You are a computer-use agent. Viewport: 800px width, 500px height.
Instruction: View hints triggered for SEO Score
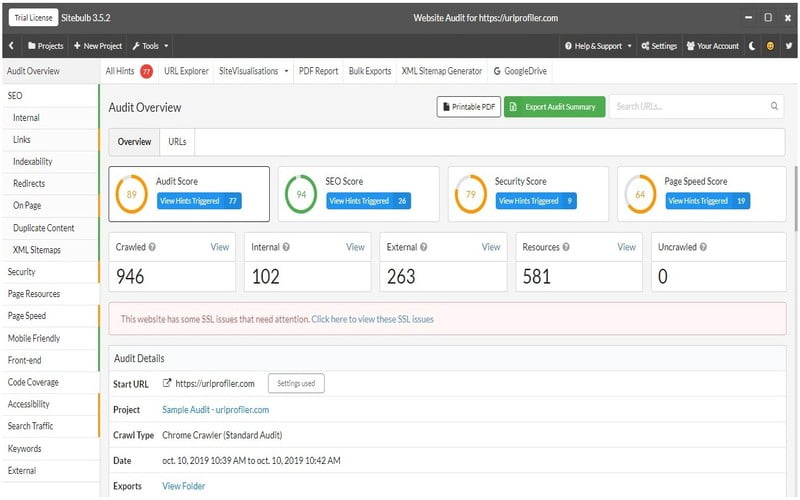coord(368,201)
